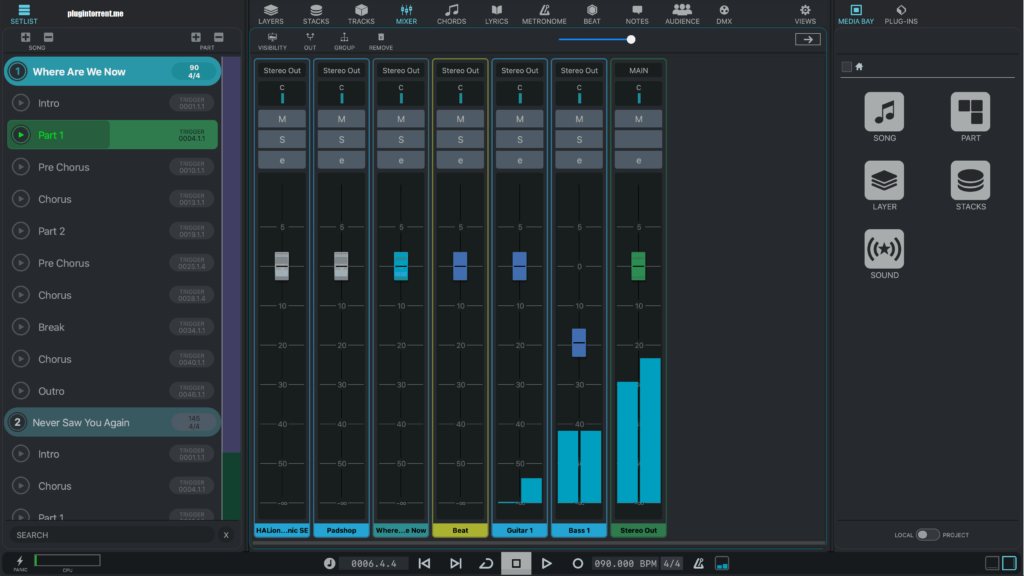Screen dimensions: 1024x576
Task: Switch to the Mixer tab
Action: pyautogui.click(x=406, y=14)
